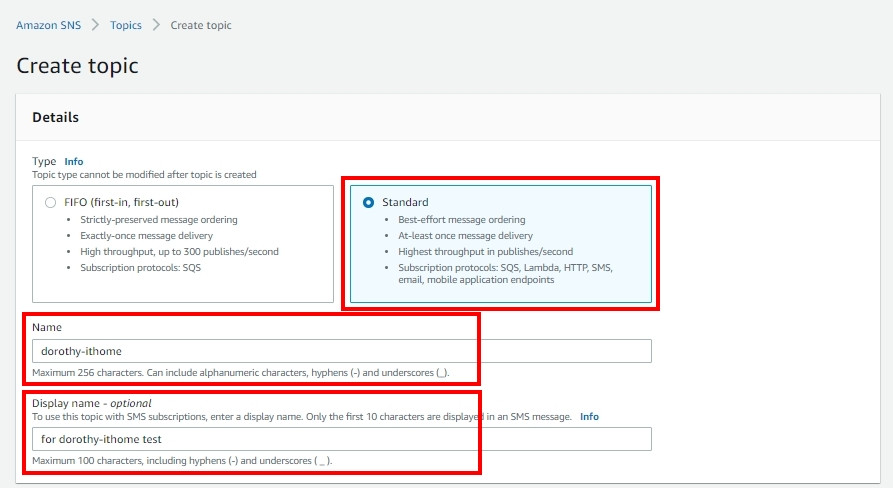Screen dimensions: 893x488
Task: Go to the Topics breadcrumb link
Action: 126,25
